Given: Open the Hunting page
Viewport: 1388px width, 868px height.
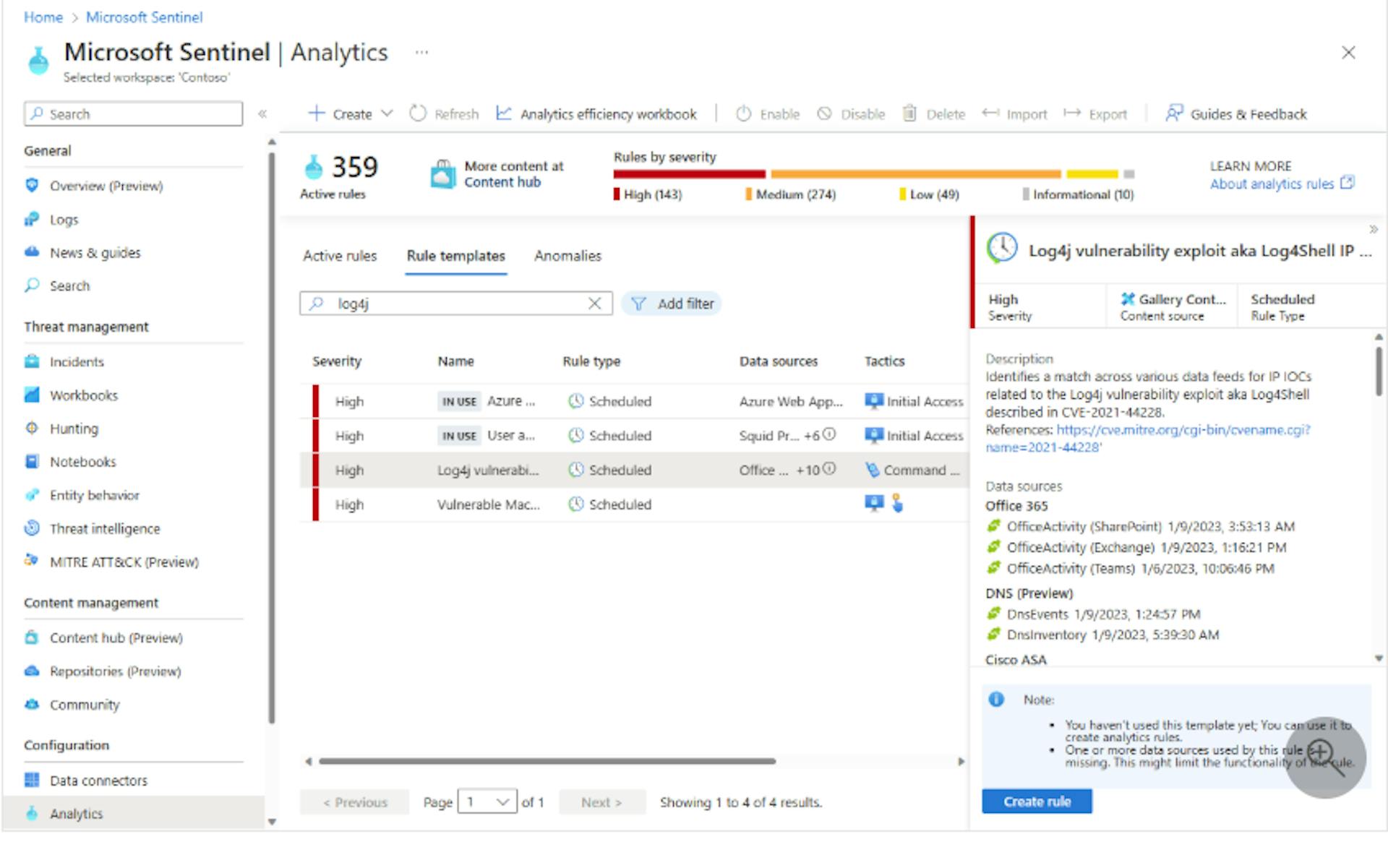Looking at the screenshot, I should pyautogui.click(x=74, y=429).
